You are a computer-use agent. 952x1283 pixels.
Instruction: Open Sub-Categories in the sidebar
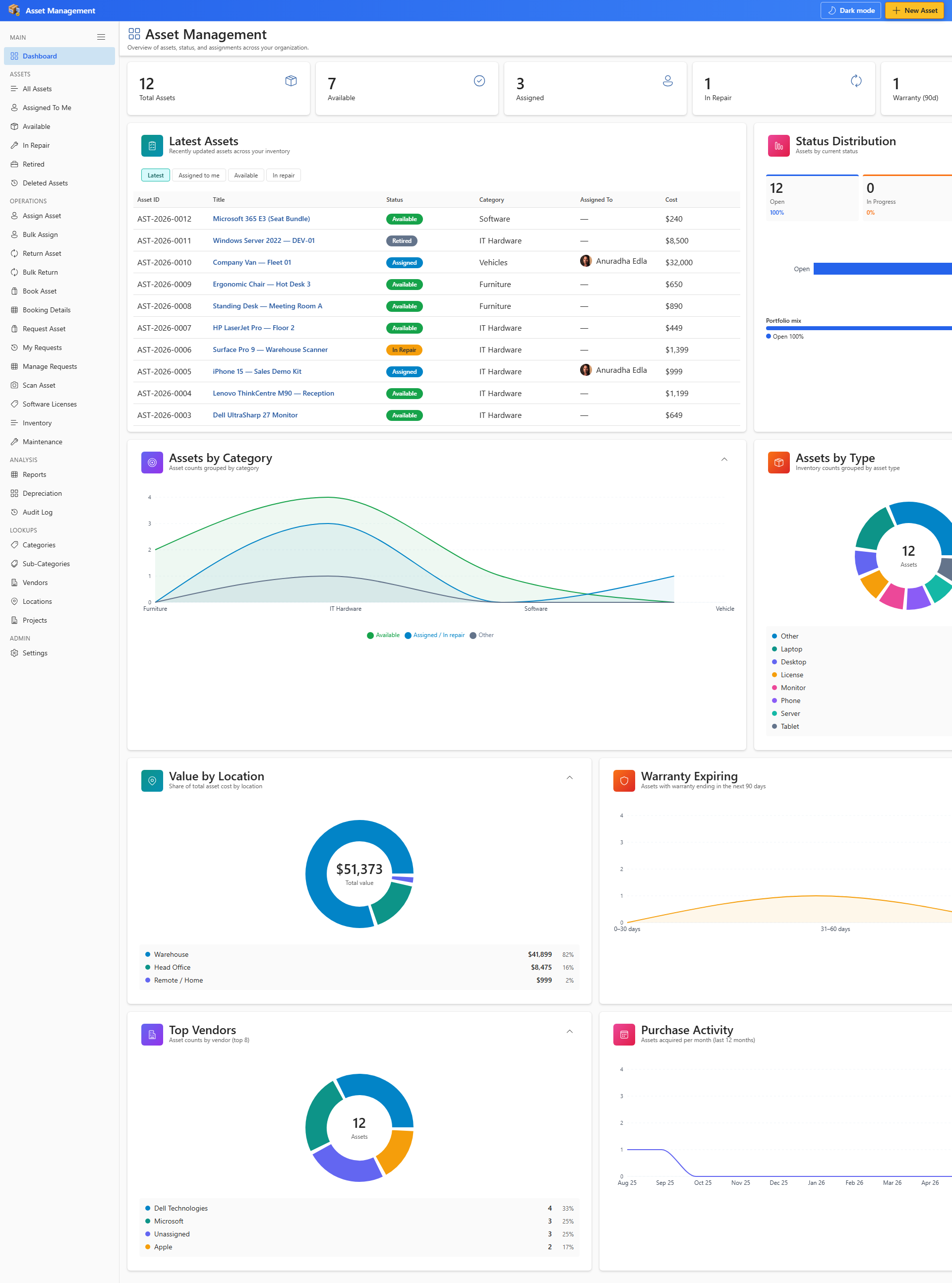[59, 564]
